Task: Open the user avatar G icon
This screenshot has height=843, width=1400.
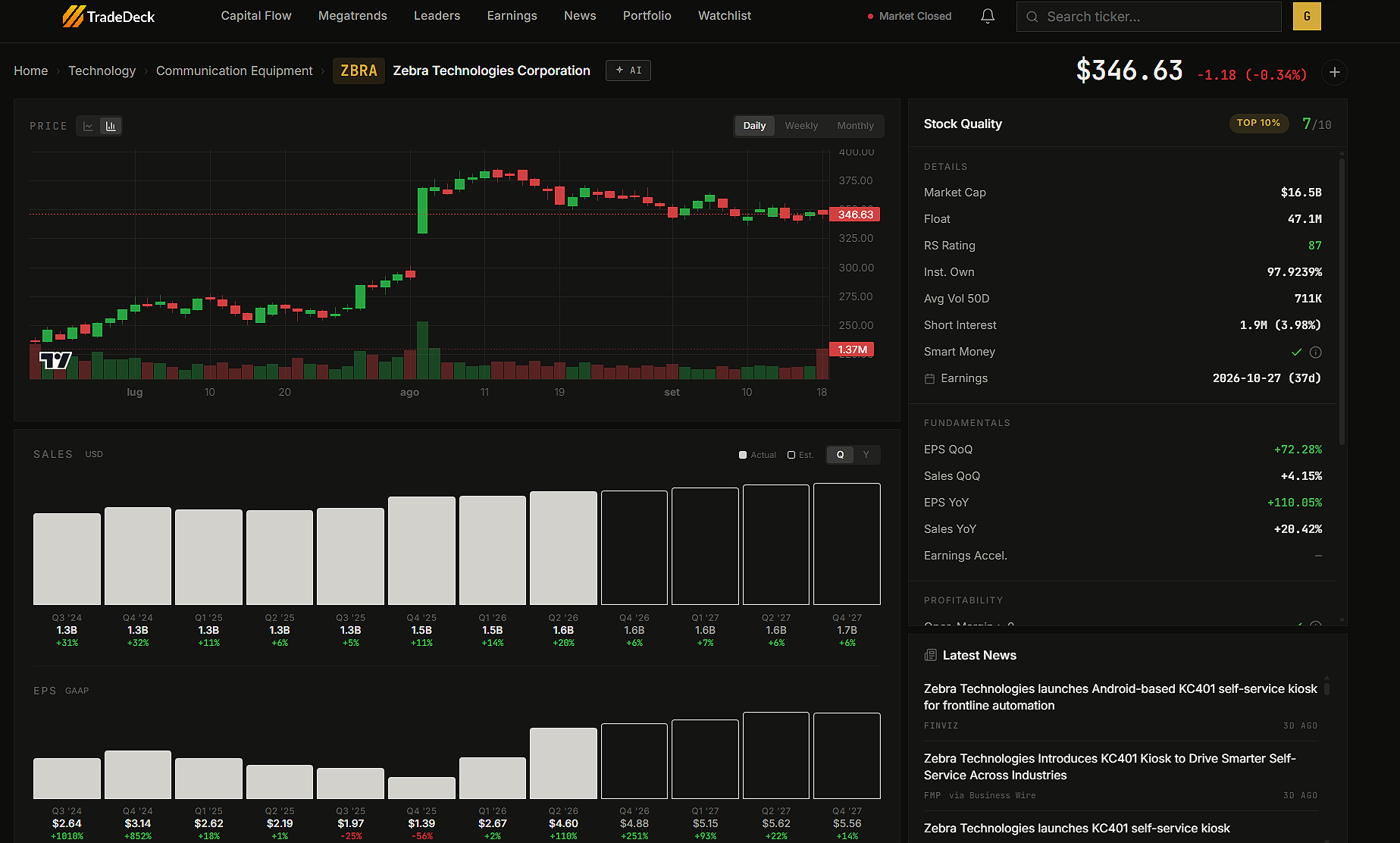Action: [x=1307, y=16]
